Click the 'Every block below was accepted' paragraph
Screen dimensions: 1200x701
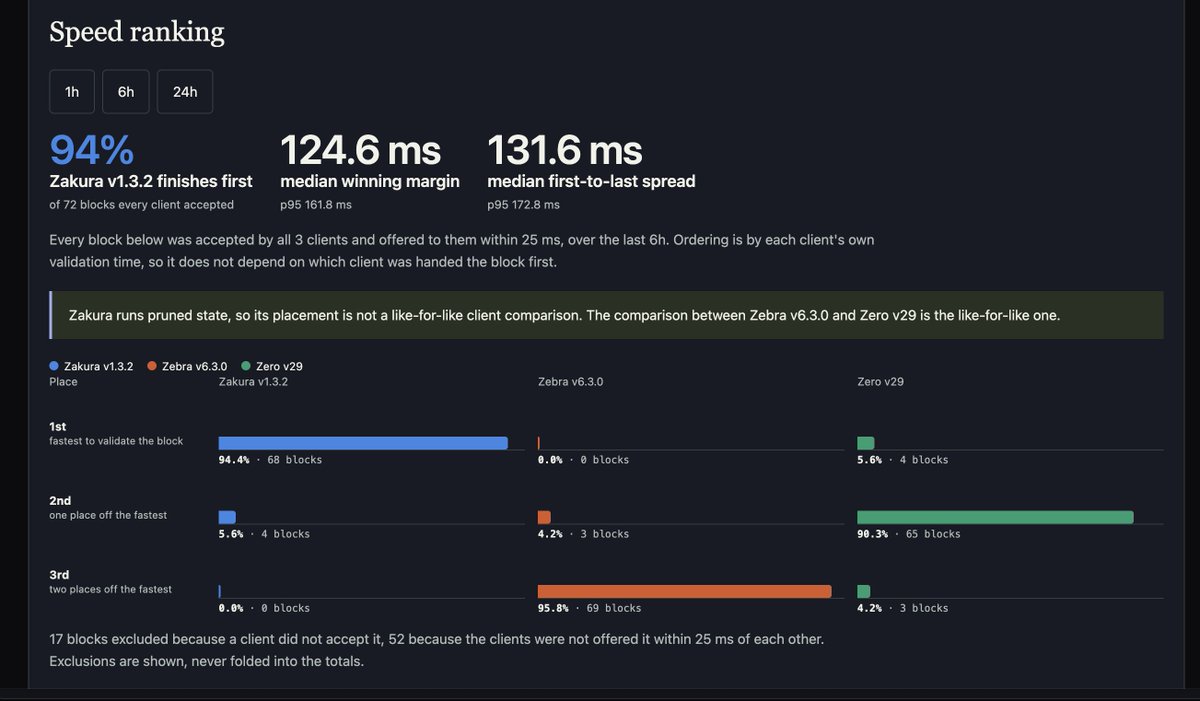462,251
